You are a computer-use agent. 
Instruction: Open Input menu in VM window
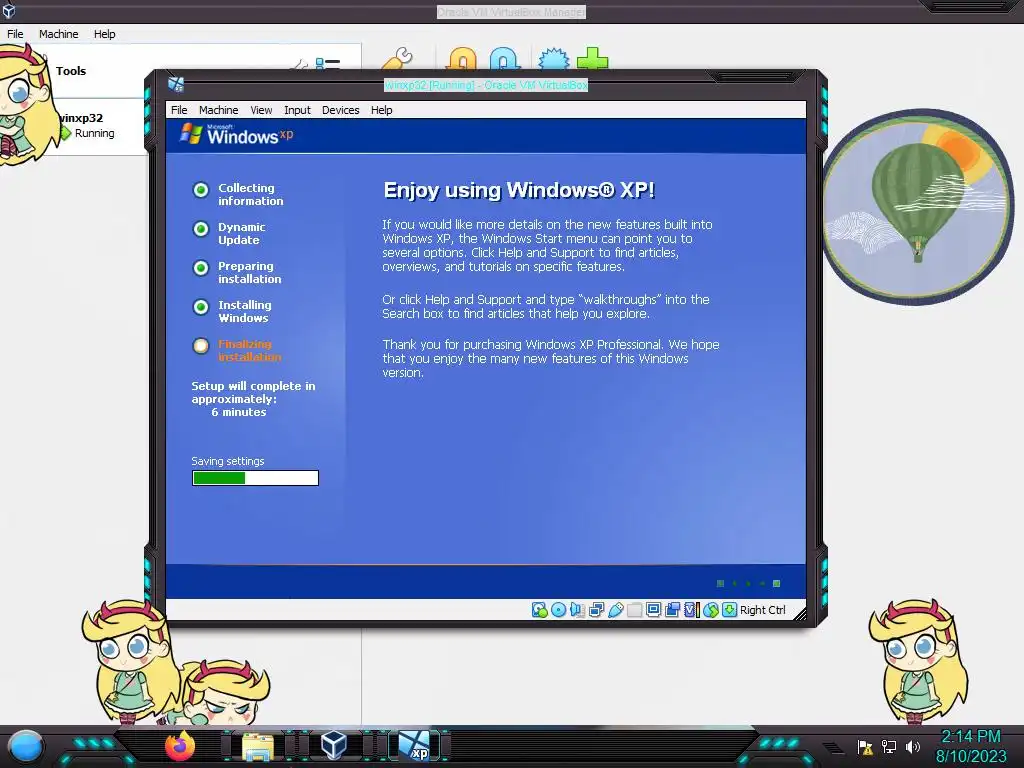coord(297,110)
